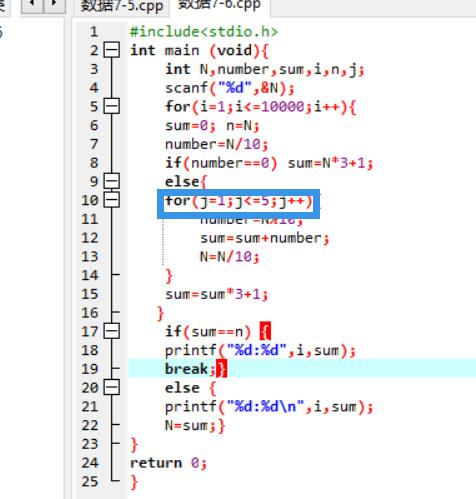The image size is (476, 499).
Task: Click on 'N=N/10;' at line 13
Action: (x=230, y=257)
